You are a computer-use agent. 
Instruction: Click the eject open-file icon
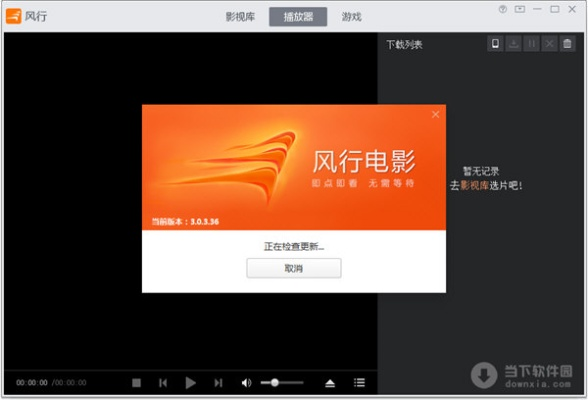(330, 383)
